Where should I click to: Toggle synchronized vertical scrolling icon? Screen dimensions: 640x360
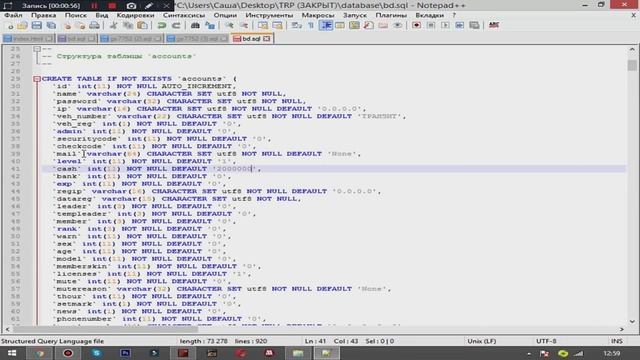(x=263, y=26)
